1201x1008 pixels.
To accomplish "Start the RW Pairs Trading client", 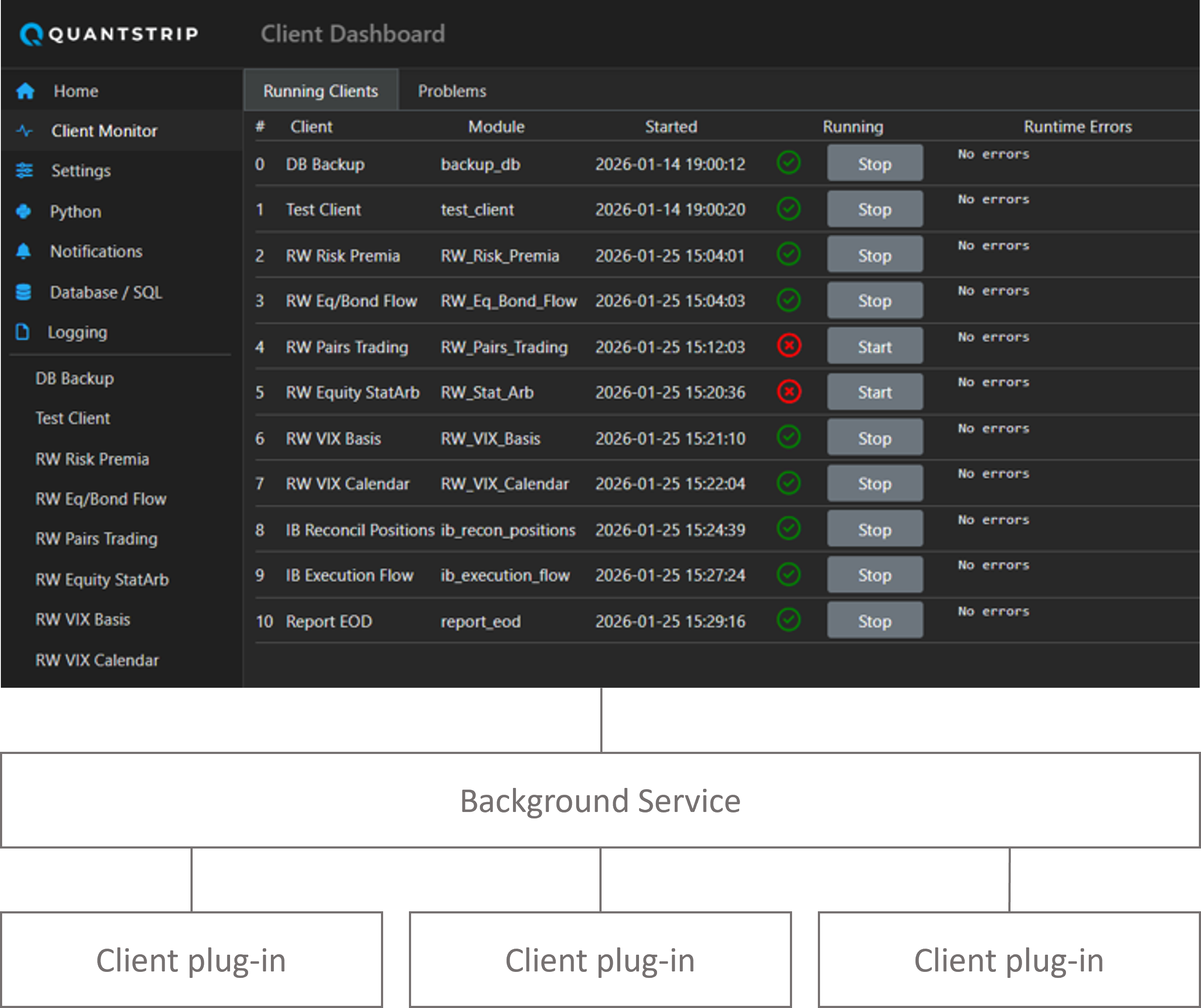I will tap(875, 346).
